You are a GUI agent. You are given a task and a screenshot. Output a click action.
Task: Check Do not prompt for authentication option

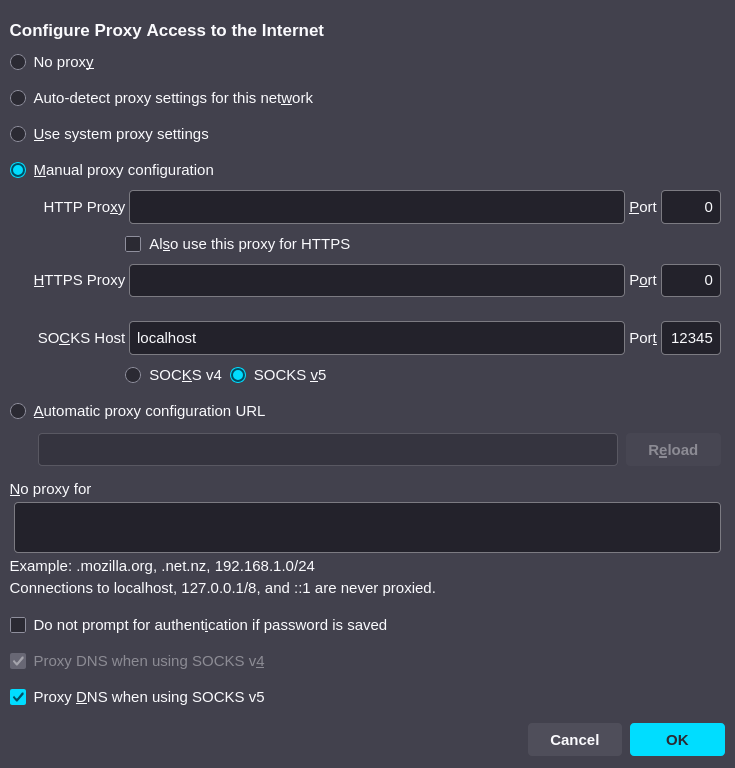pos(18,625)
